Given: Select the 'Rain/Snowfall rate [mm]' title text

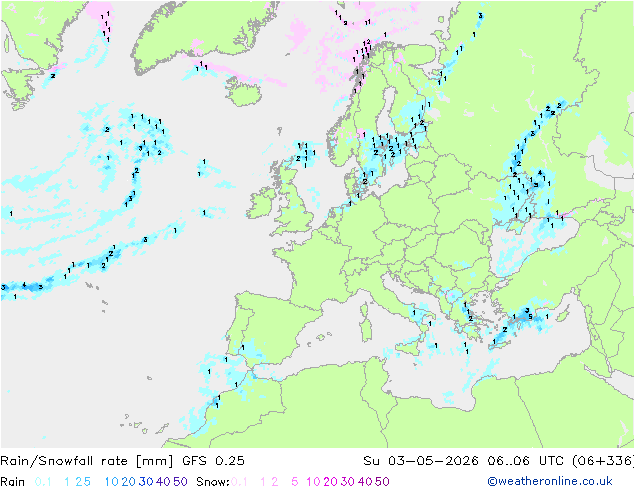Looking at the screenshot, I should point(87,460).
